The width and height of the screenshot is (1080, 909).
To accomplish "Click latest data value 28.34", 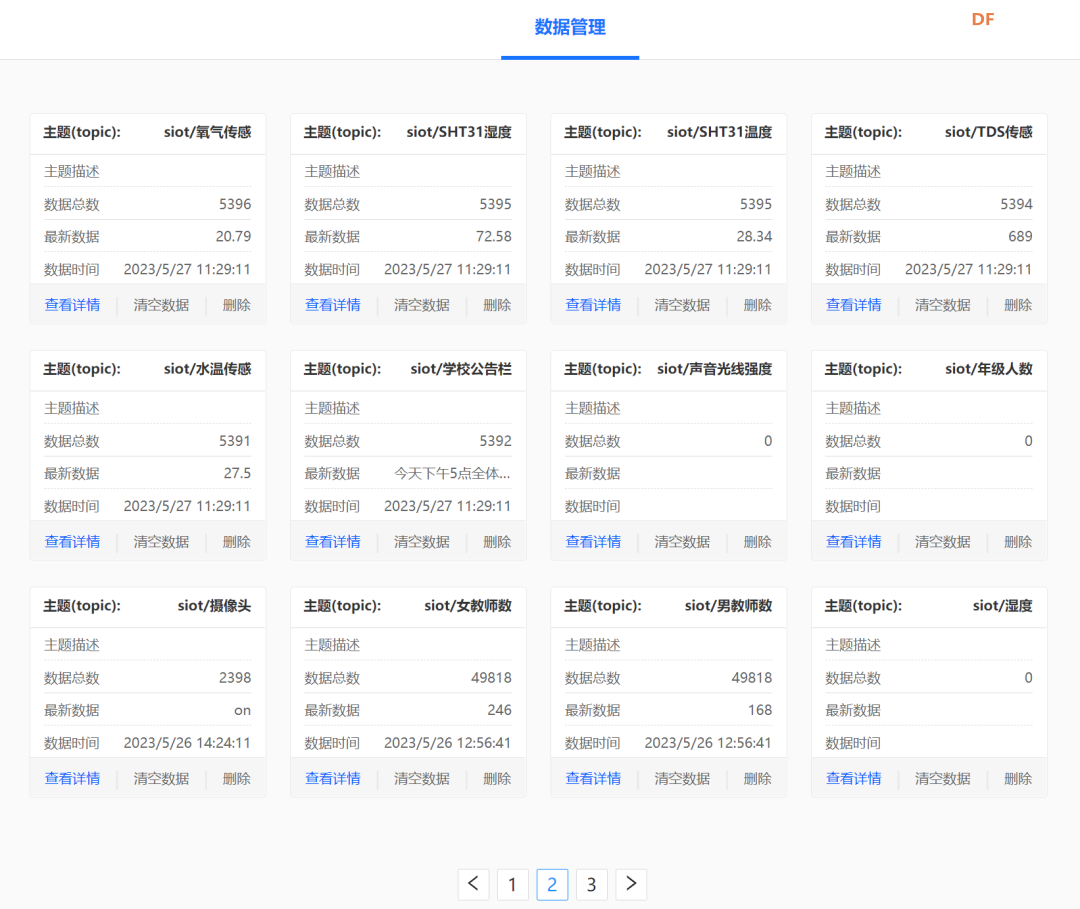I will coord(754,237).
